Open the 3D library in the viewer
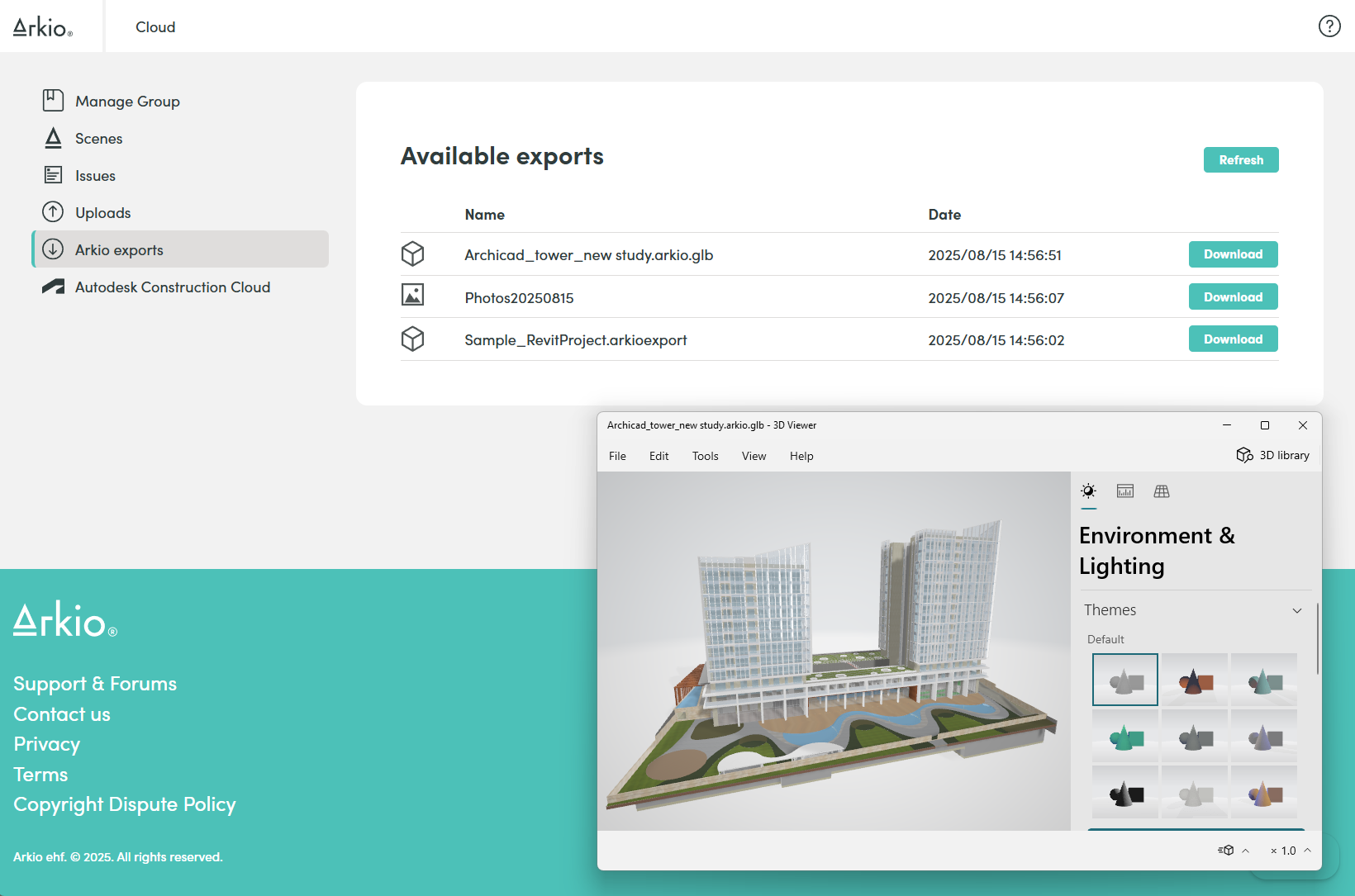The image size is (1355, 896). pyautogui.click(x=1272, y=455)
